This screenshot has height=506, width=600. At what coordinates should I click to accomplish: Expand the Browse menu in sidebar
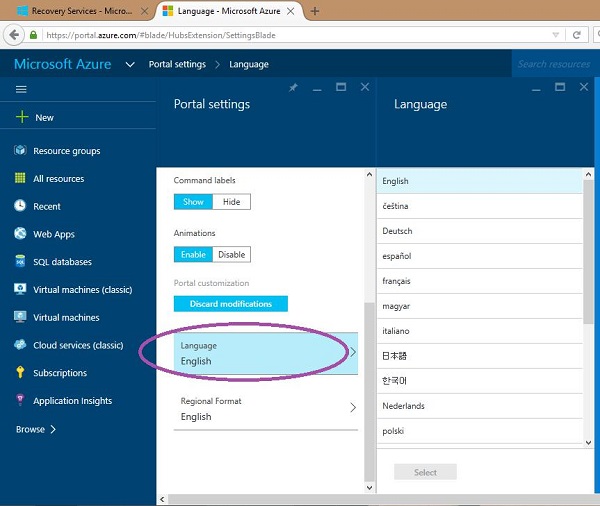[x=36, y=429]
